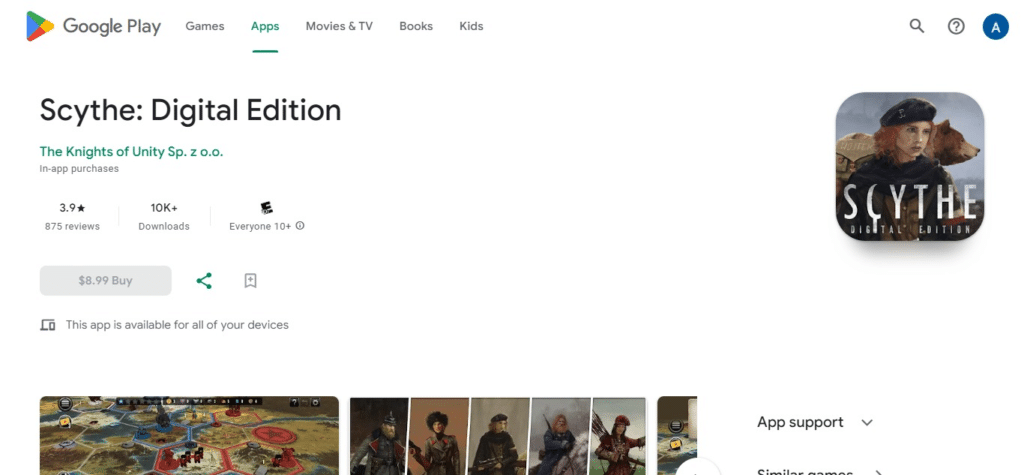This screenshot has width=1024, height=475.
Task: Open search with the magnifier icon
Action: [x=916, y=26]
